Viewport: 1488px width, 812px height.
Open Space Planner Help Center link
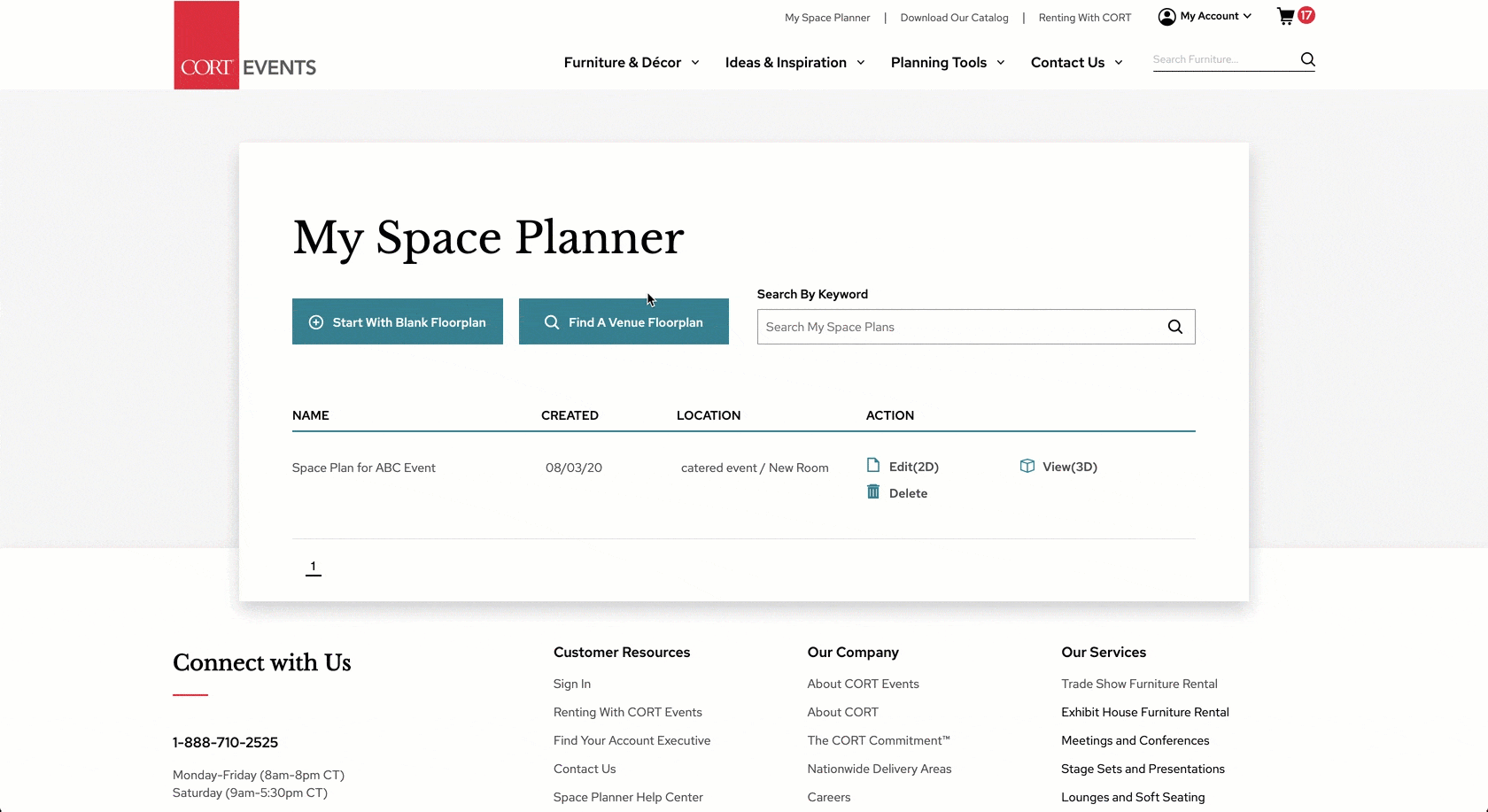(628, 797)
